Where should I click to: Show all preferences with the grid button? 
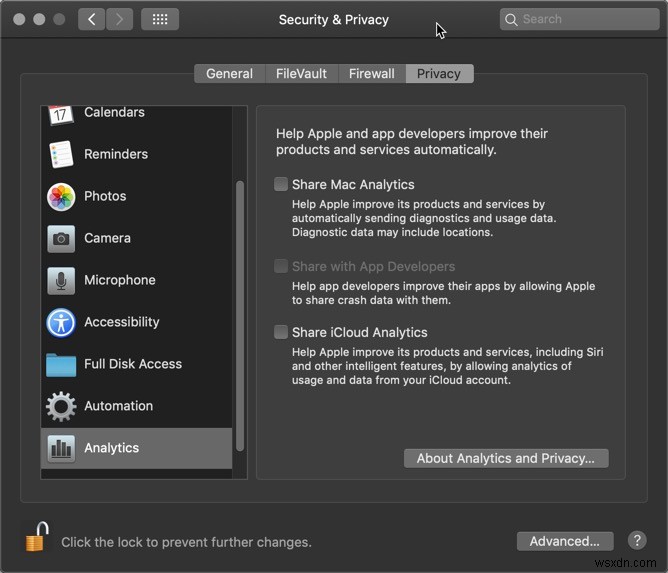pyautogui.click(x=160, y=19)
